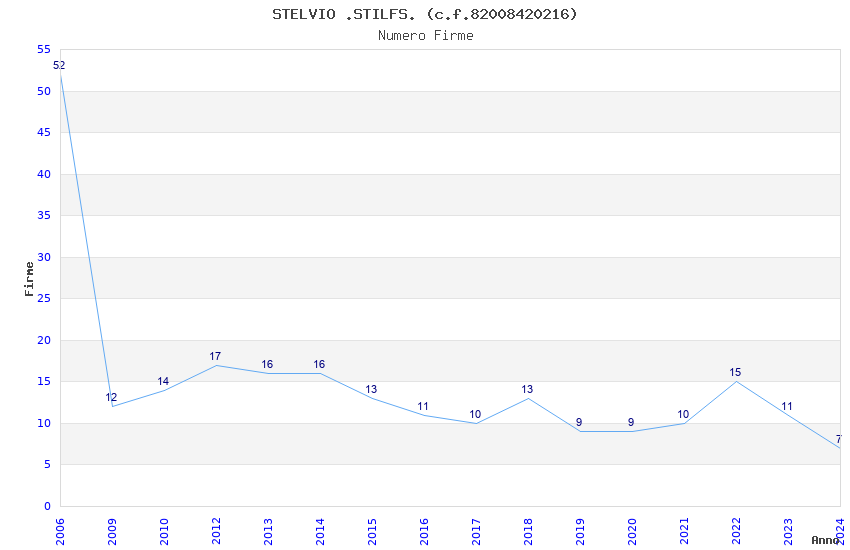This screenshot has height=550, width=850.
Task: Click data label 15 for year 2022
Action: [735, 372]
